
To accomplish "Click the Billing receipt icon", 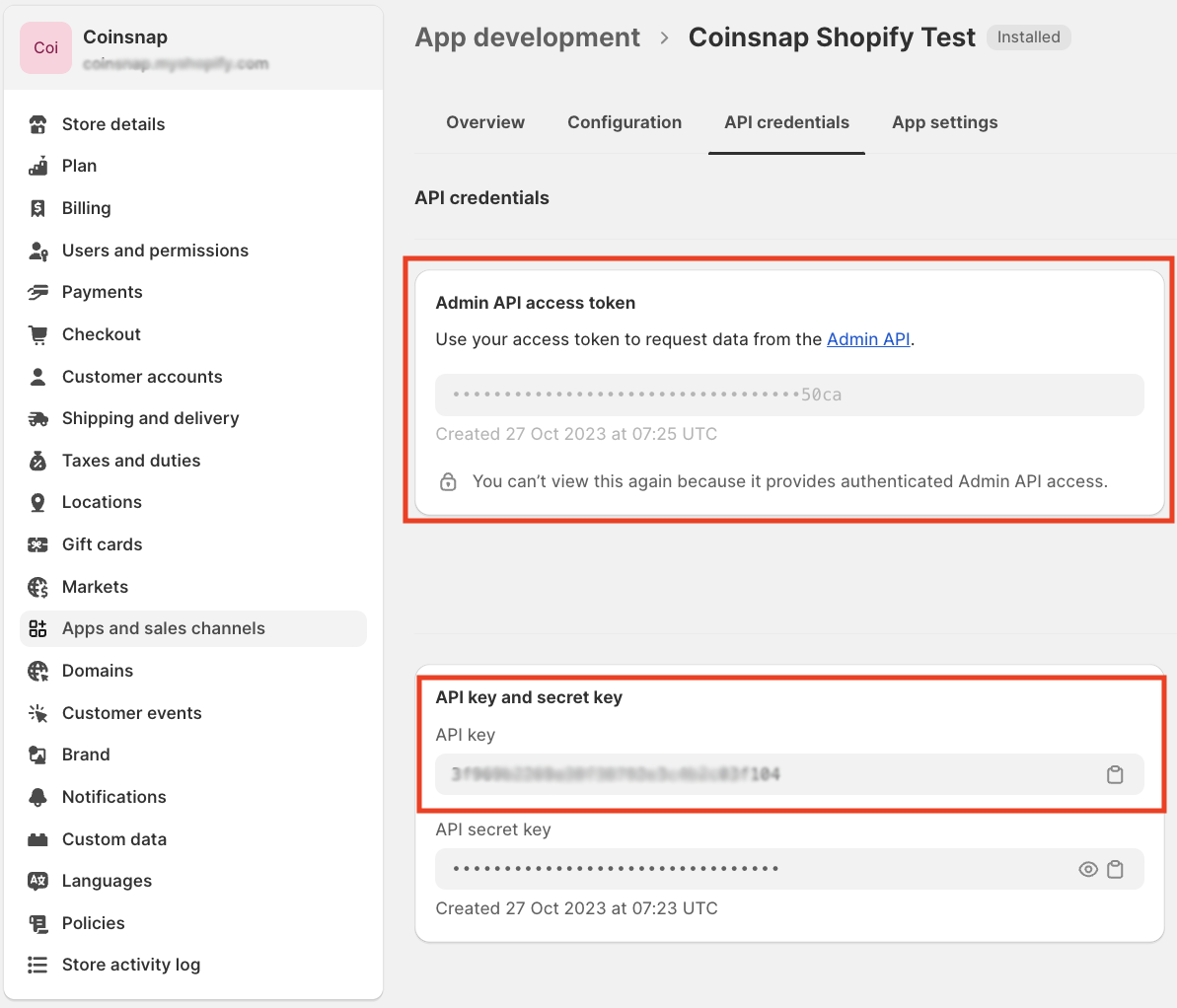I will point(37,208).
